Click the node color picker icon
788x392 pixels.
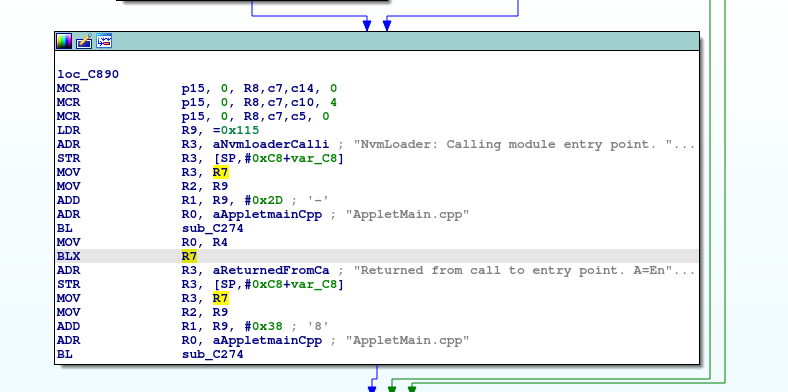[x=64, y=41]
